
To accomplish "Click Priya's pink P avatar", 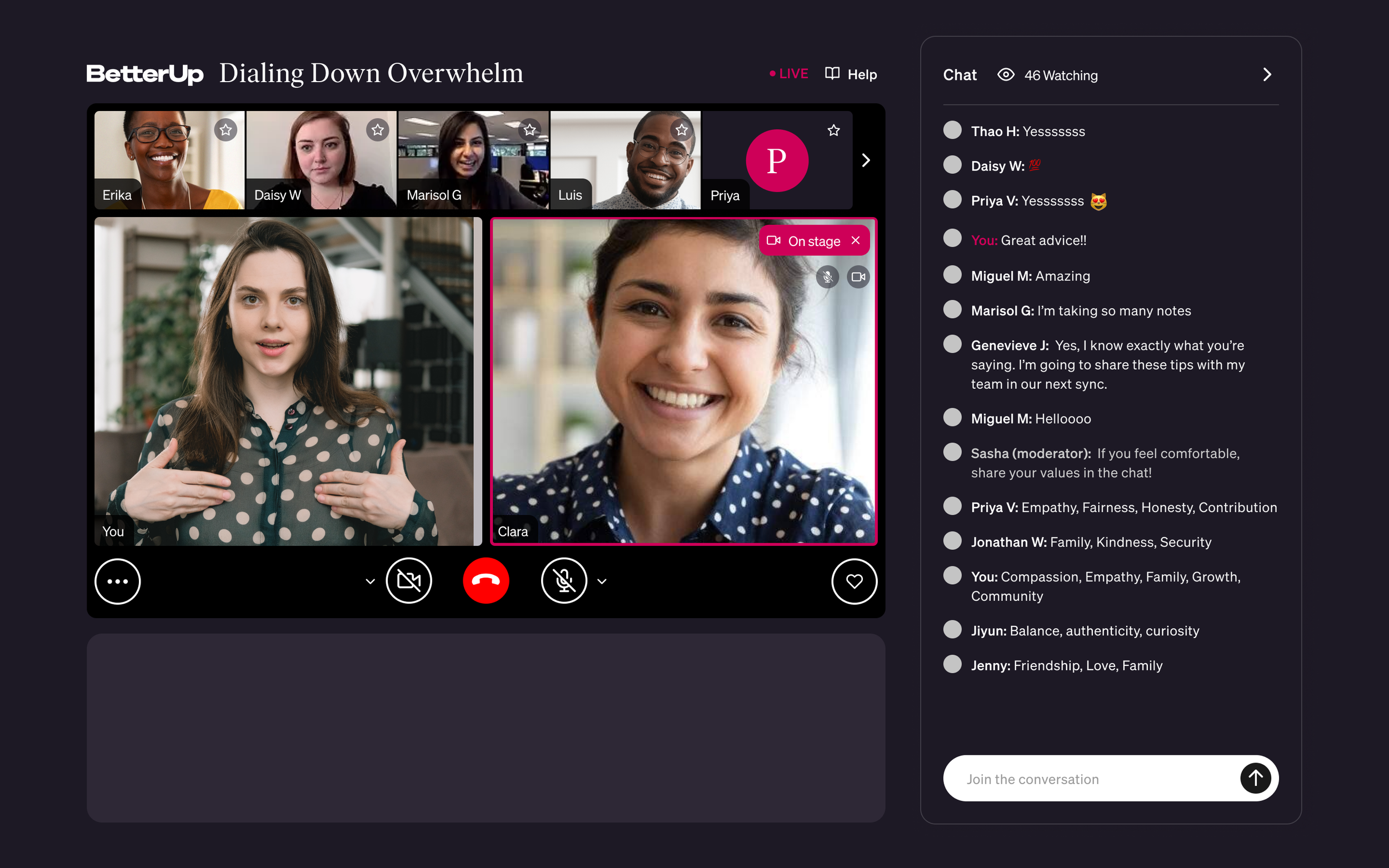I will (x=777, y=160).
